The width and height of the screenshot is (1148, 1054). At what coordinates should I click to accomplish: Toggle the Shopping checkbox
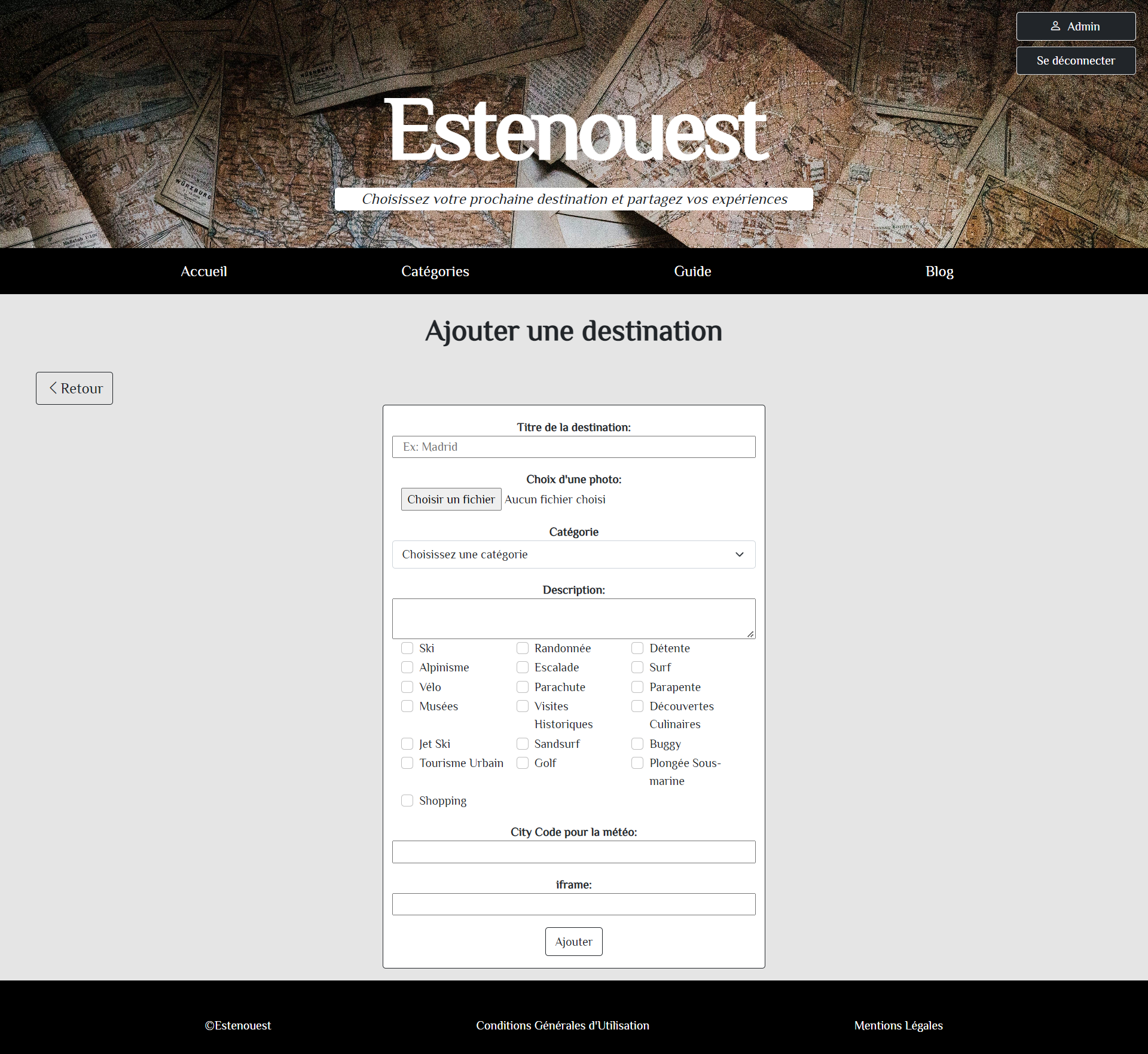(407, 801)
